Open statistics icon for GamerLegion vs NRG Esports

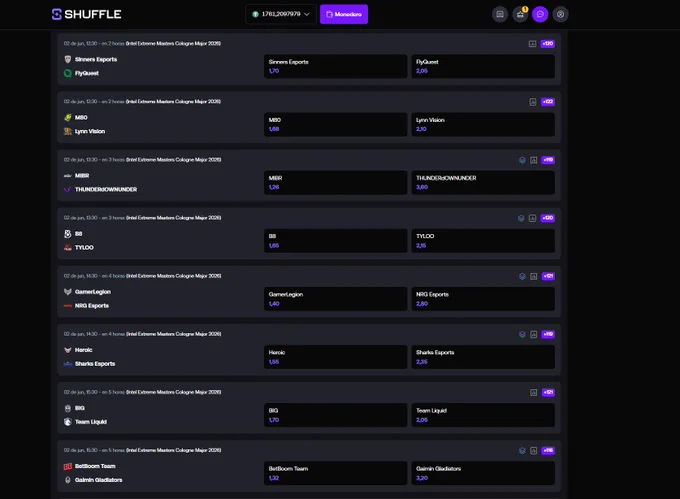pyautogui.click(x=533, y=276)
